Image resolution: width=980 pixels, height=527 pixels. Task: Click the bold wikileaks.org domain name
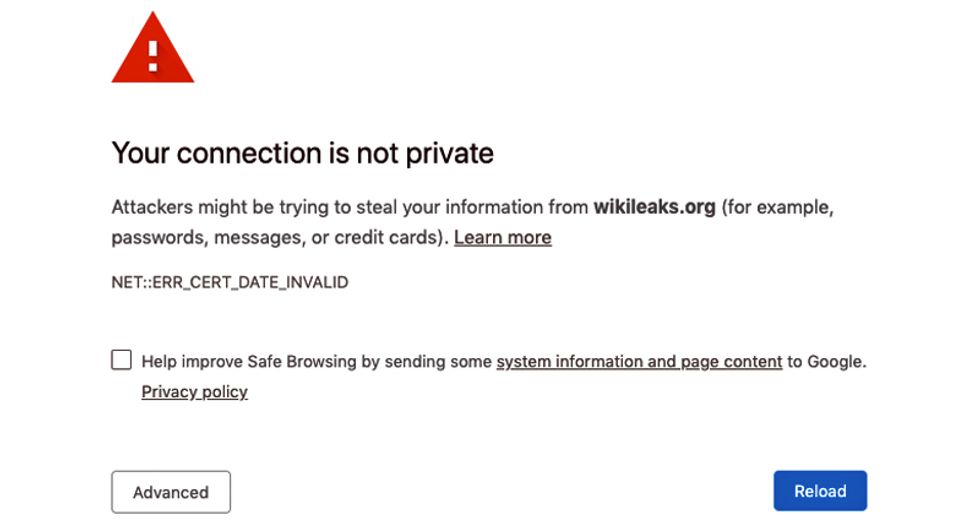(x=654, y=208)
